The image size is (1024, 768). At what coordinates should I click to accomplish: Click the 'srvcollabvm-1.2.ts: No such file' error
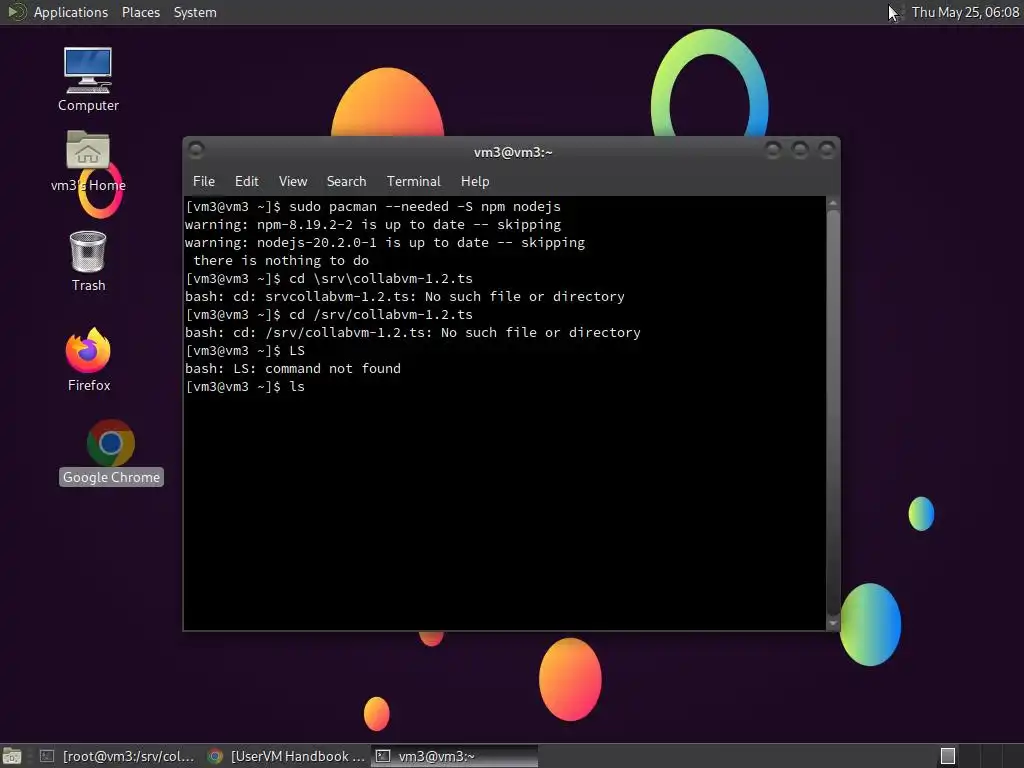point(405,296)
